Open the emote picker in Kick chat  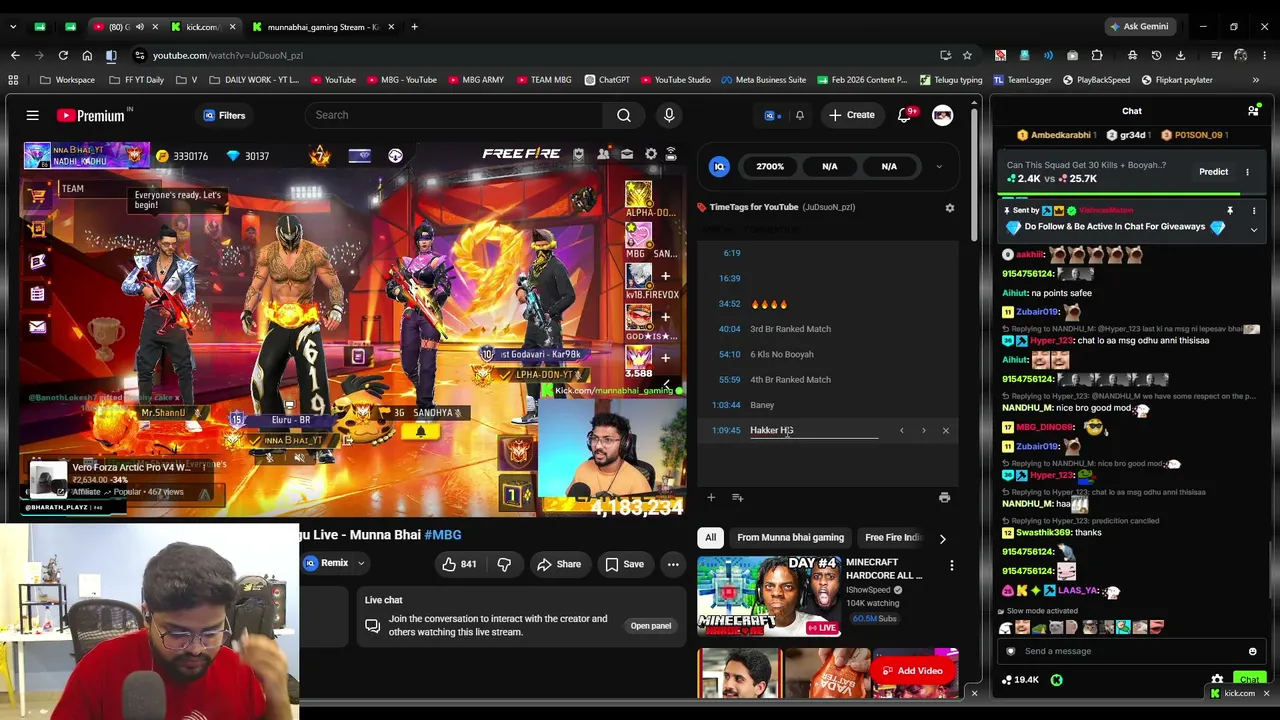pyautogui.click(x=1252, y=651)
